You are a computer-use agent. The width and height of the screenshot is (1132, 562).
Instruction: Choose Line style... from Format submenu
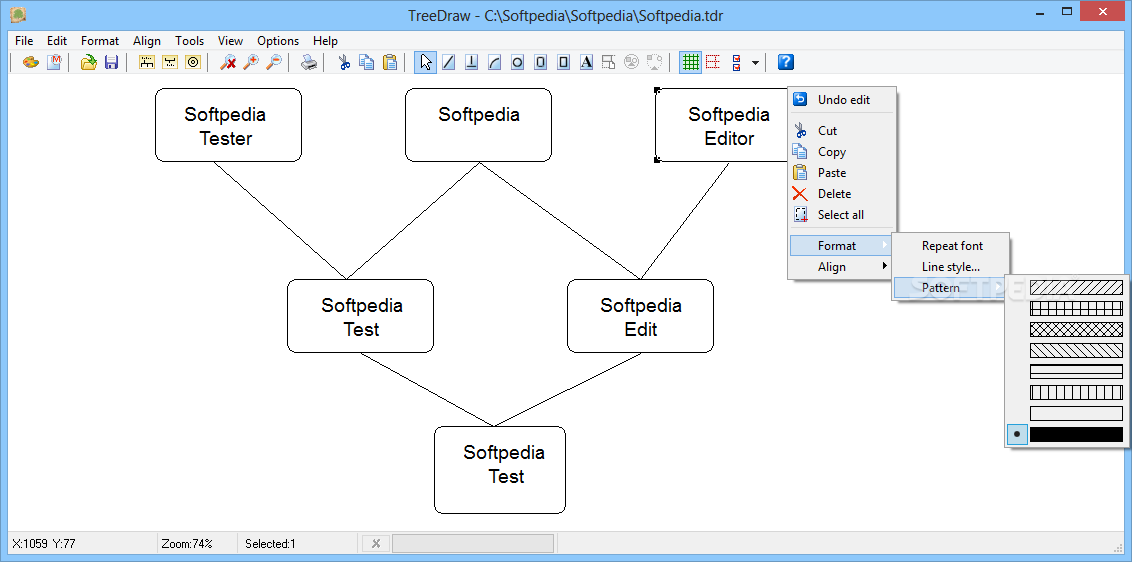coord(951,267)
